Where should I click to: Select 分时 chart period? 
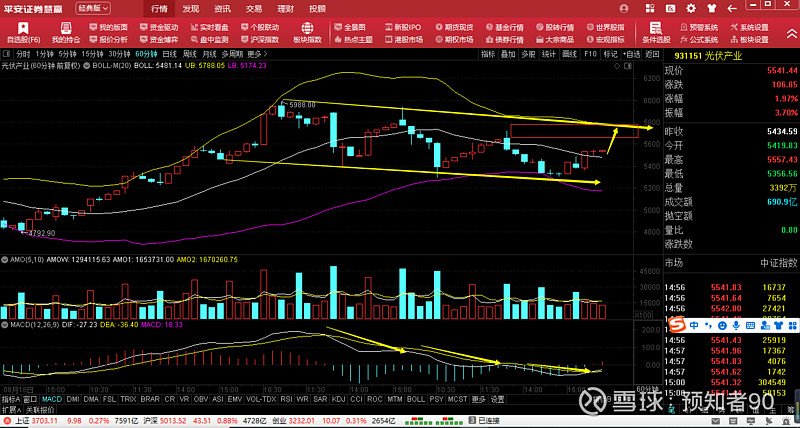[22, 54]
